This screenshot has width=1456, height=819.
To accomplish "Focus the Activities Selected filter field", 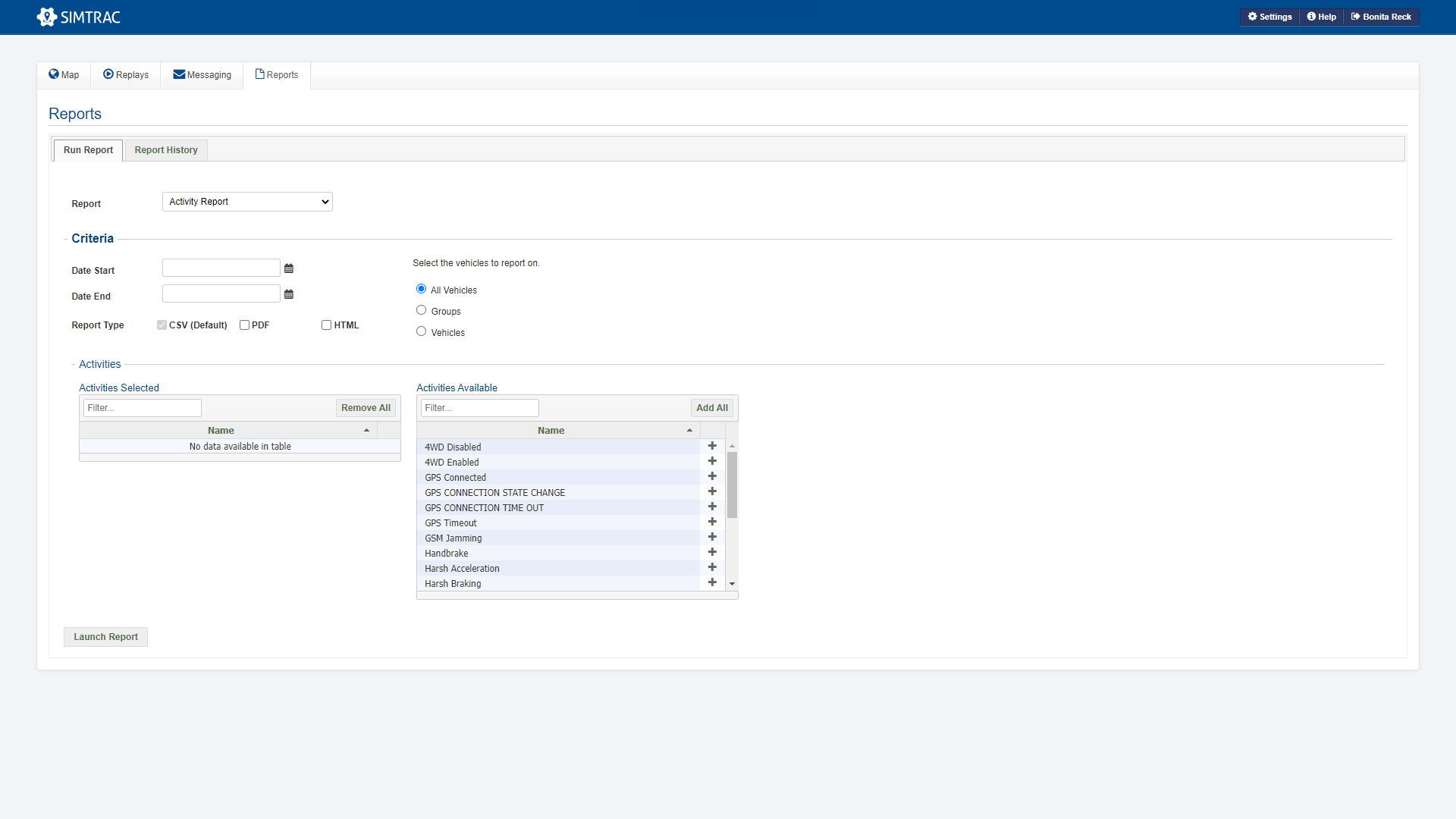I will (x=143, y=408).
